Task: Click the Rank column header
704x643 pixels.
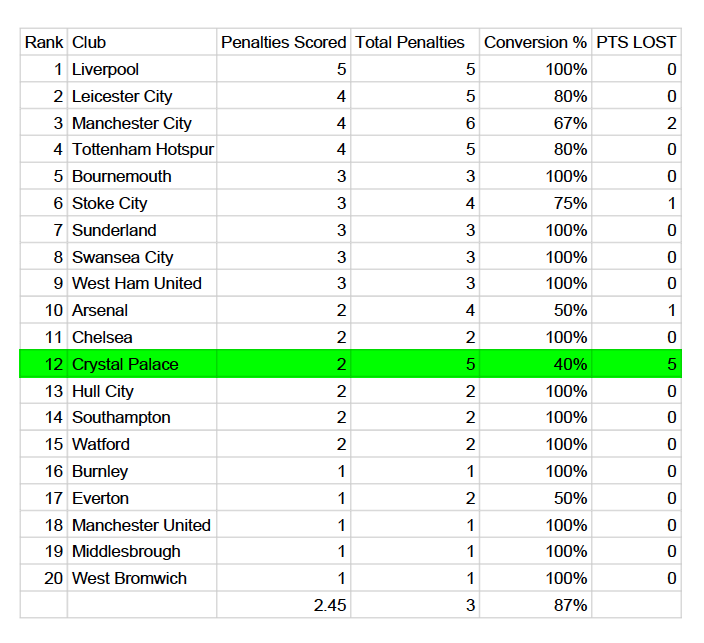Action: tap(44, 42)
